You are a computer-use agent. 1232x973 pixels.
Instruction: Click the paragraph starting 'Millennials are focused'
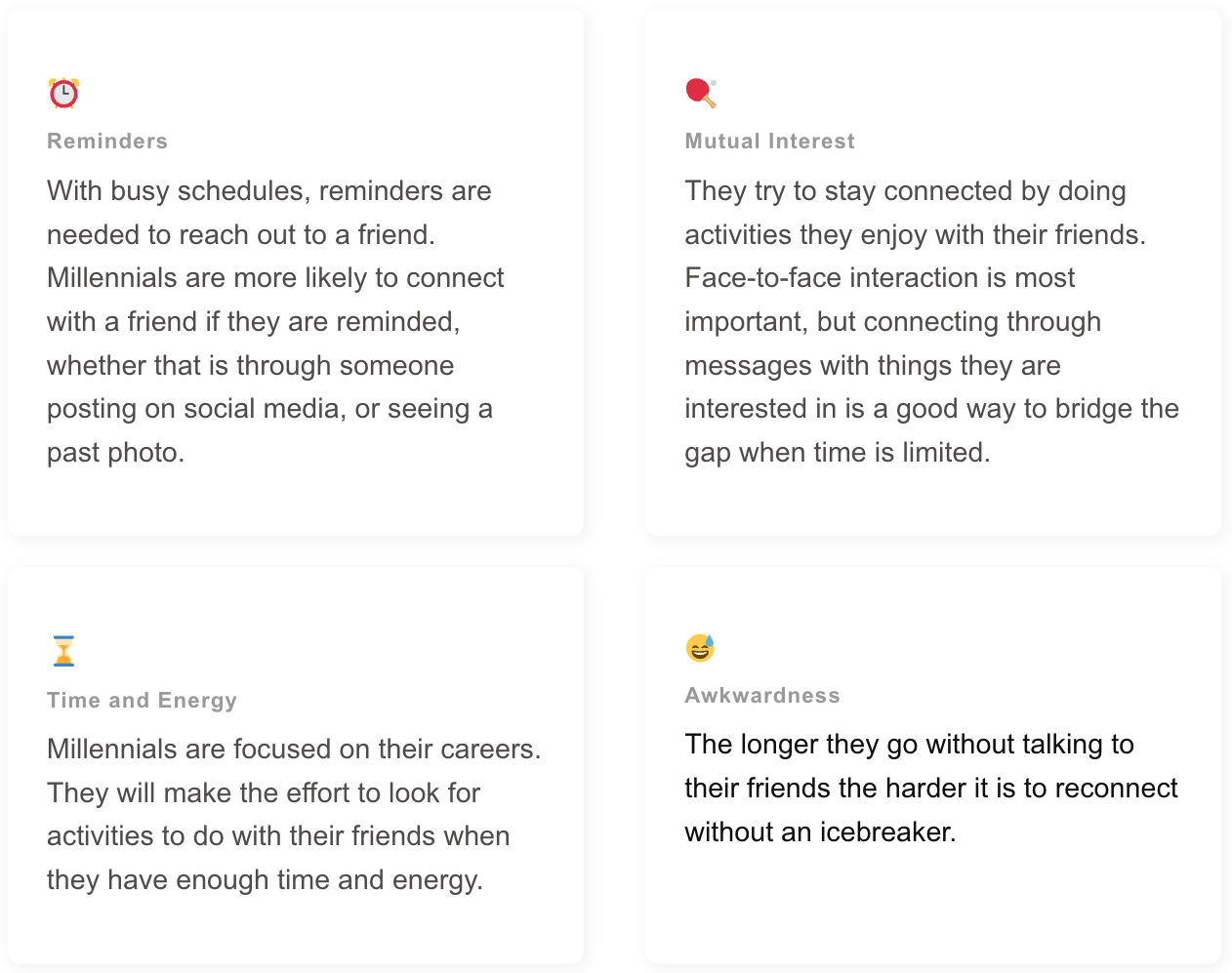coord(294,814)
